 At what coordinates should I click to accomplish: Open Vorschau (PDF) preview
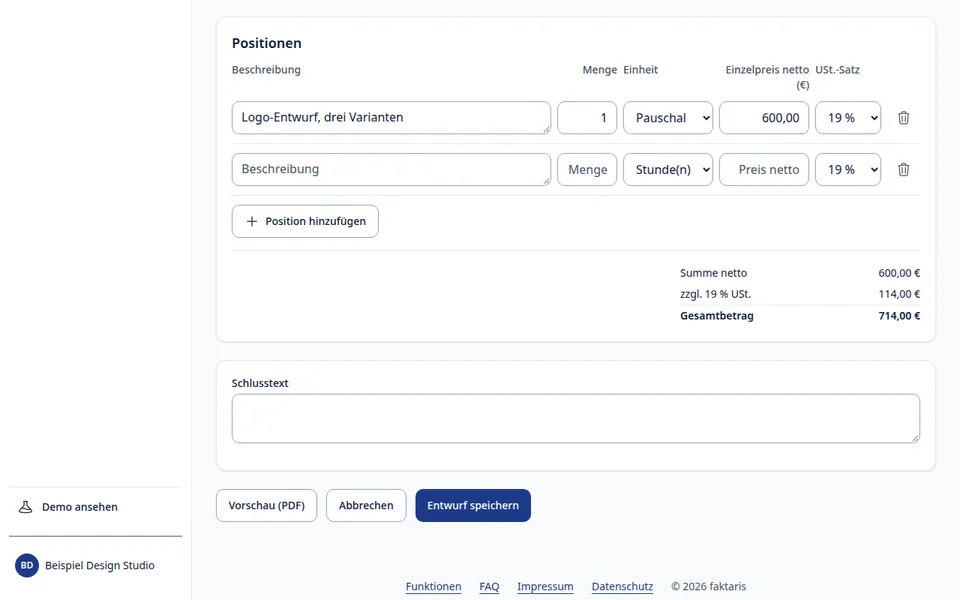point(266,505)
